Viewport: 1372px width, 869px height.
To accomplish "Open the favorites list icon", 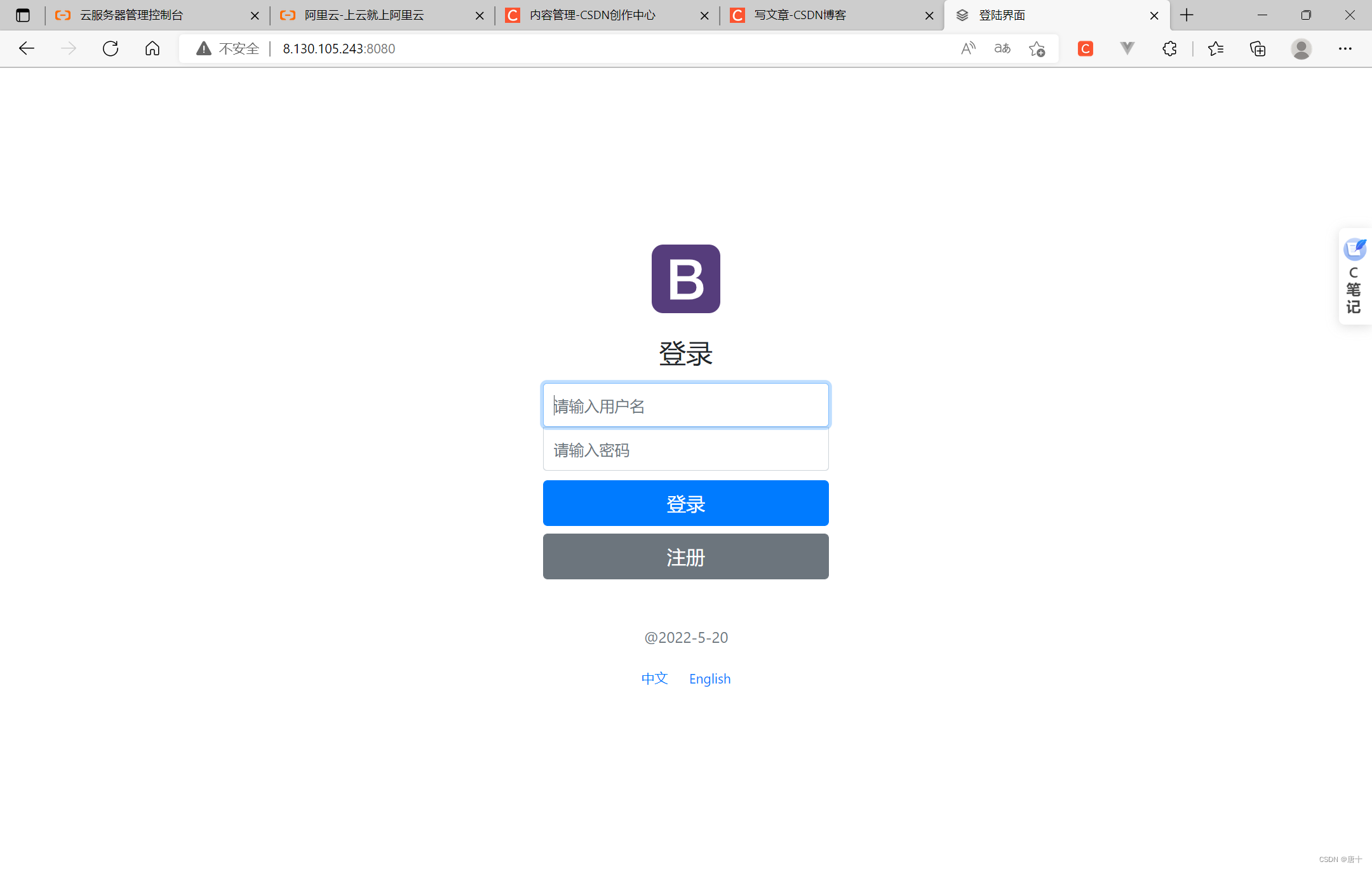I will coord(1216,48).
